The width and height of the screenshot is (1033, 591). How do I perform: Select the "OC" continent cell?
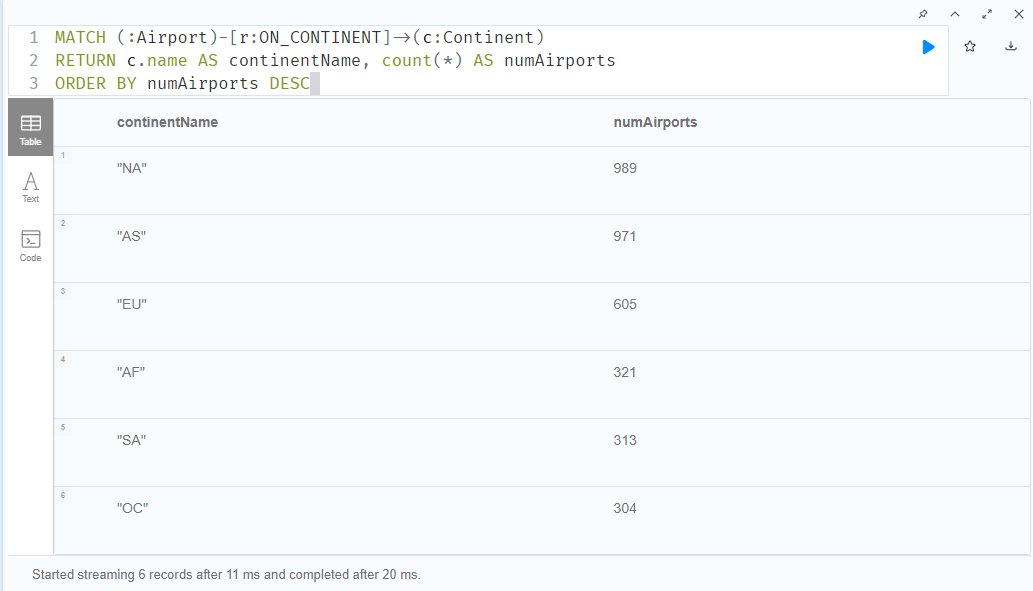132,508
